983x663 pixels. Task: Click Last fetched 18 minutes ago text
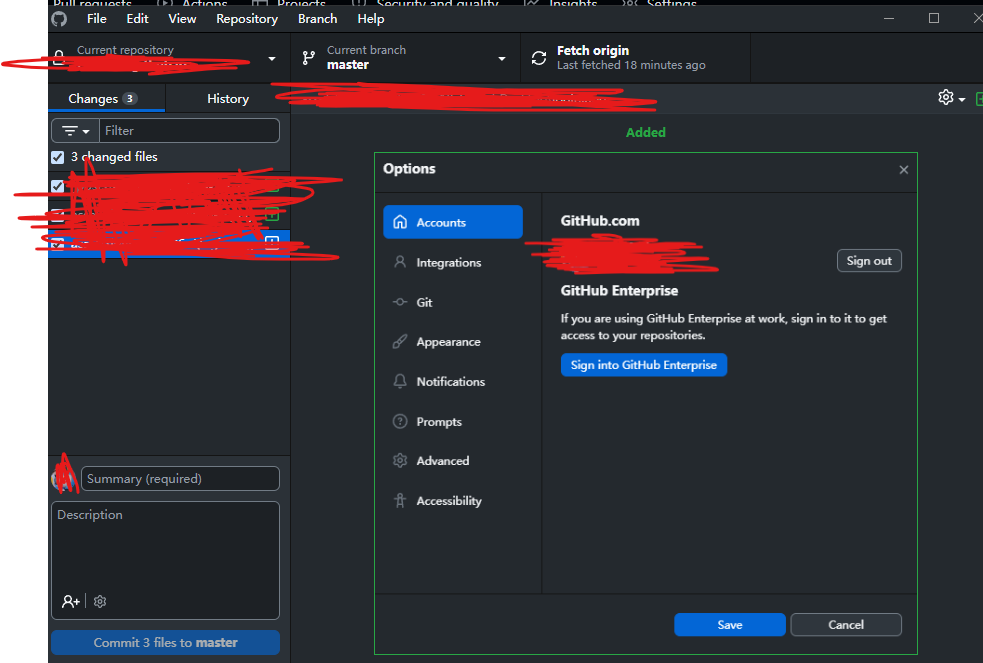[x=631, y=65]
